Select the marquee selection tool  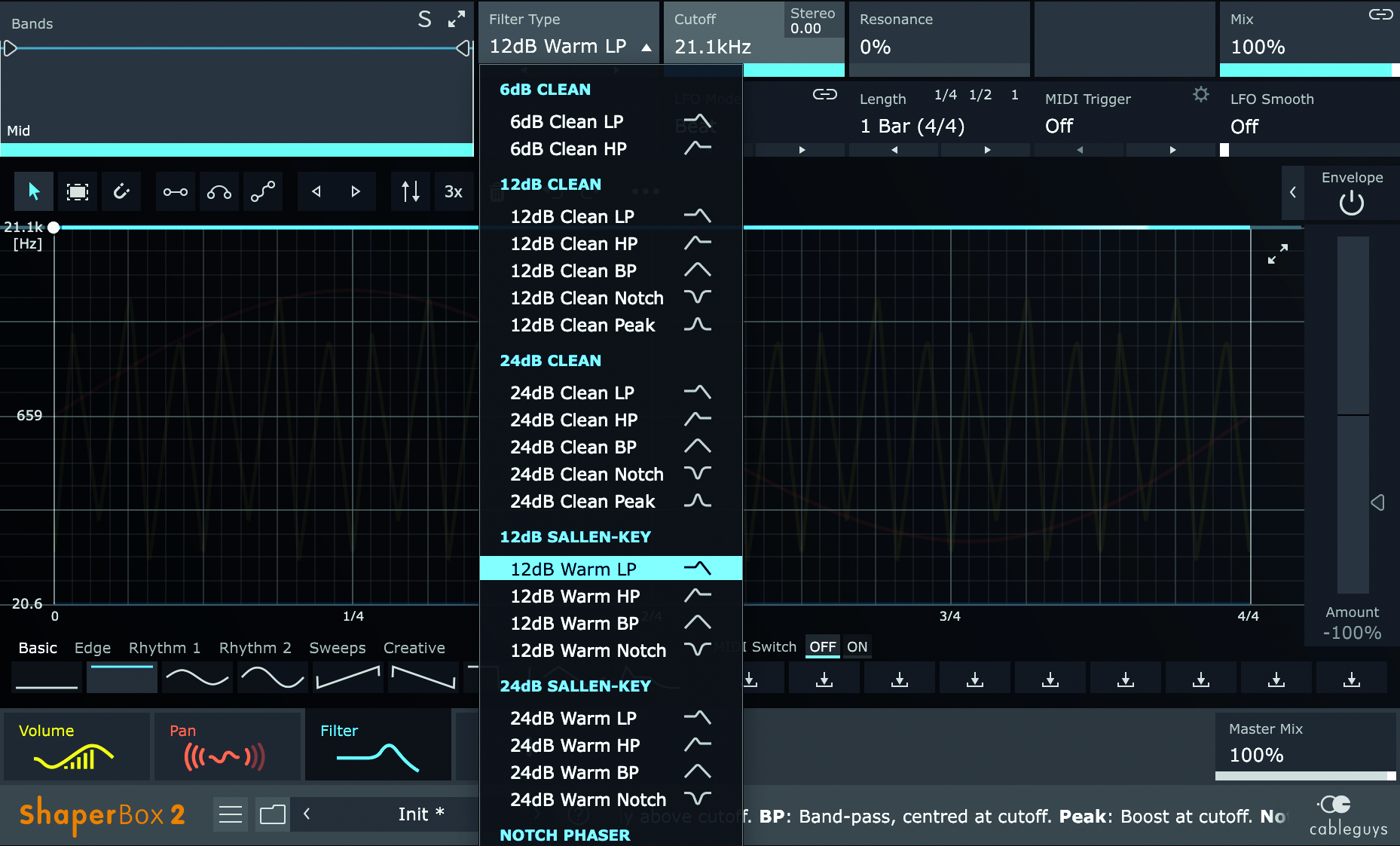point(78,191)
